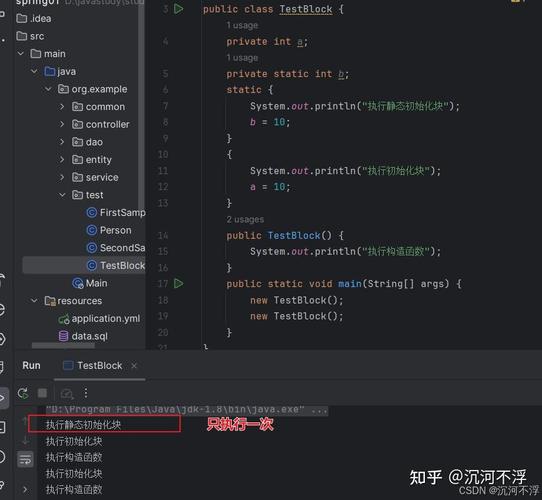Expand the service package
The image size is (542, 500).
click(x=62, y=177)
